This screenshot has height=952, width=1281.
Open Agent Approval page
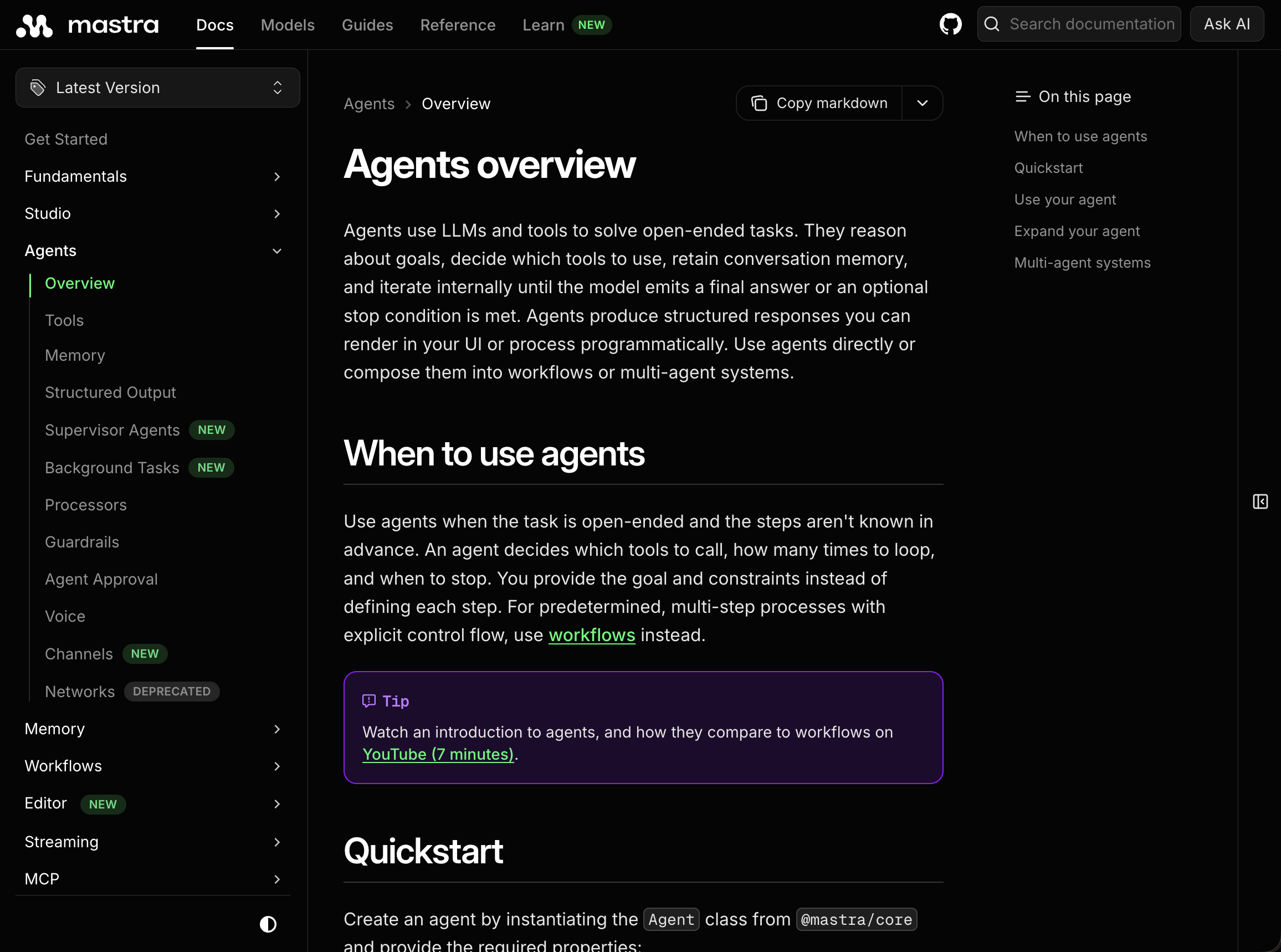click(x=101, y=579)
